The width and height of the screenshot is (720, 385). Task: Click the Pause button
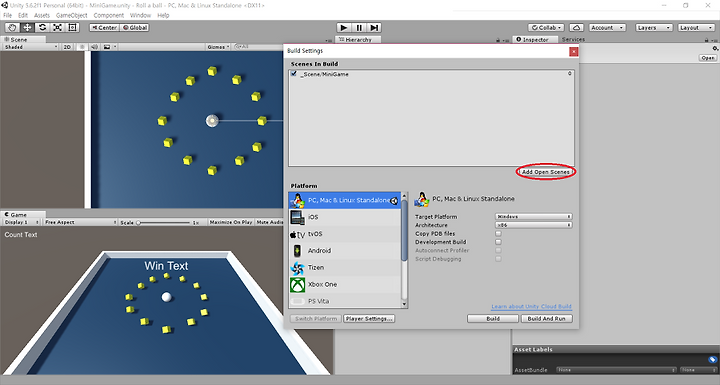359,28
